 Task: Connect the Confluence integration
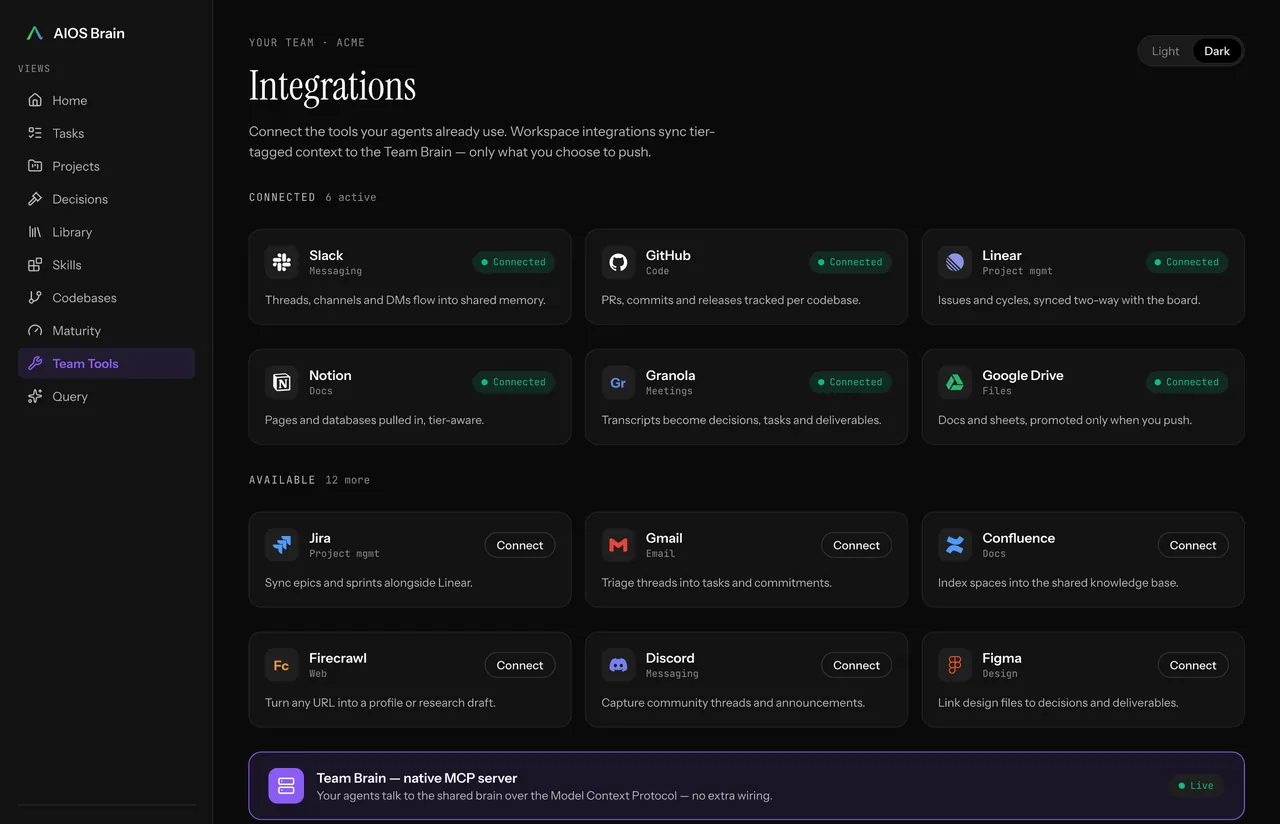pos(1193,545)
